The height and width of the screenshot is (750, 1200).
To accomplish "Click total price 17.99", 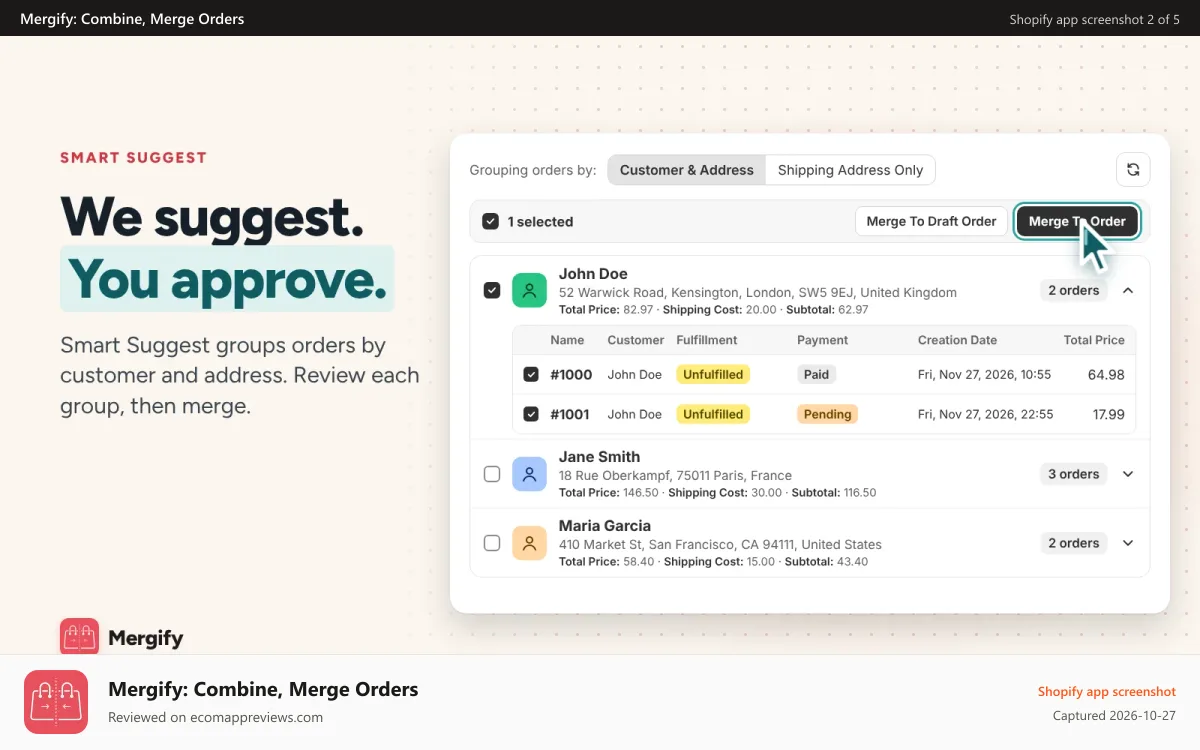I will tap(1109, 414).
